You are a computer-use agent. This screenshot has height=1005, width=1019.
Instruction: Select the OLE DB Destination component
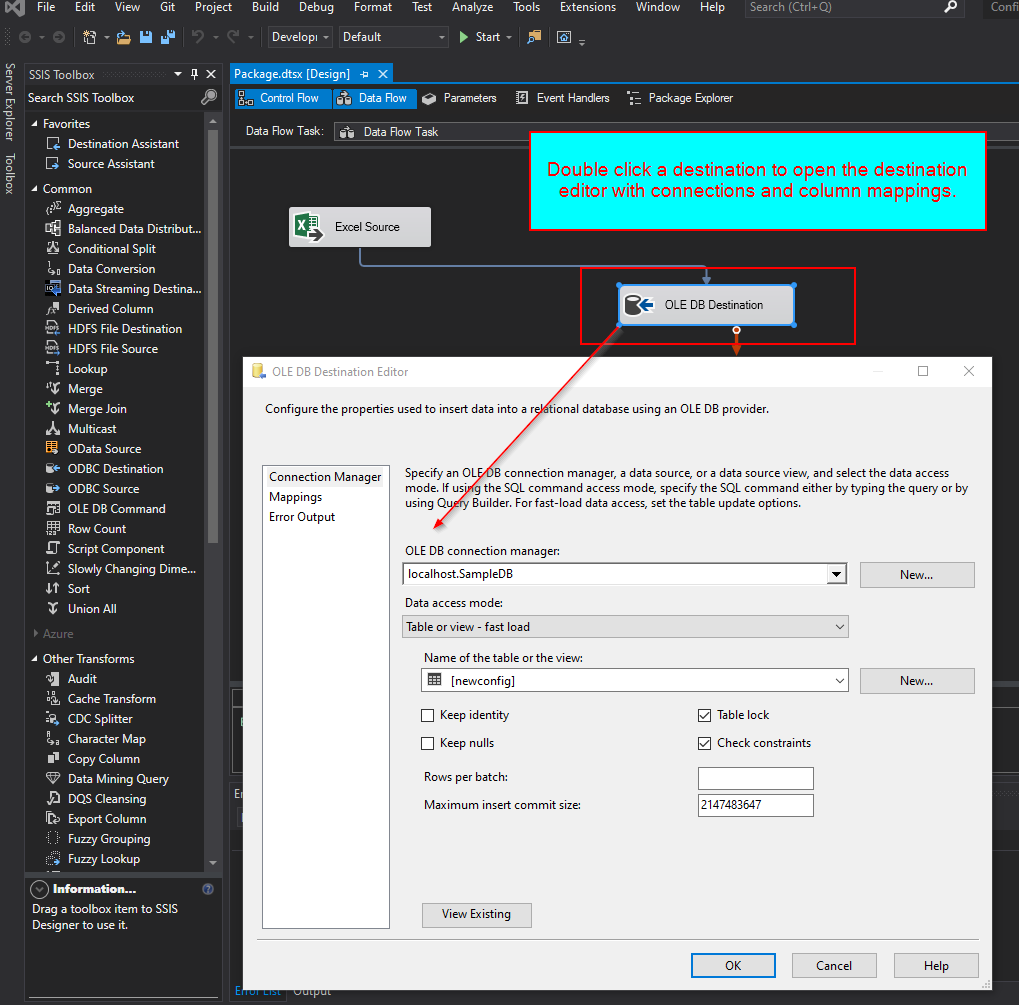click(706, 305)
